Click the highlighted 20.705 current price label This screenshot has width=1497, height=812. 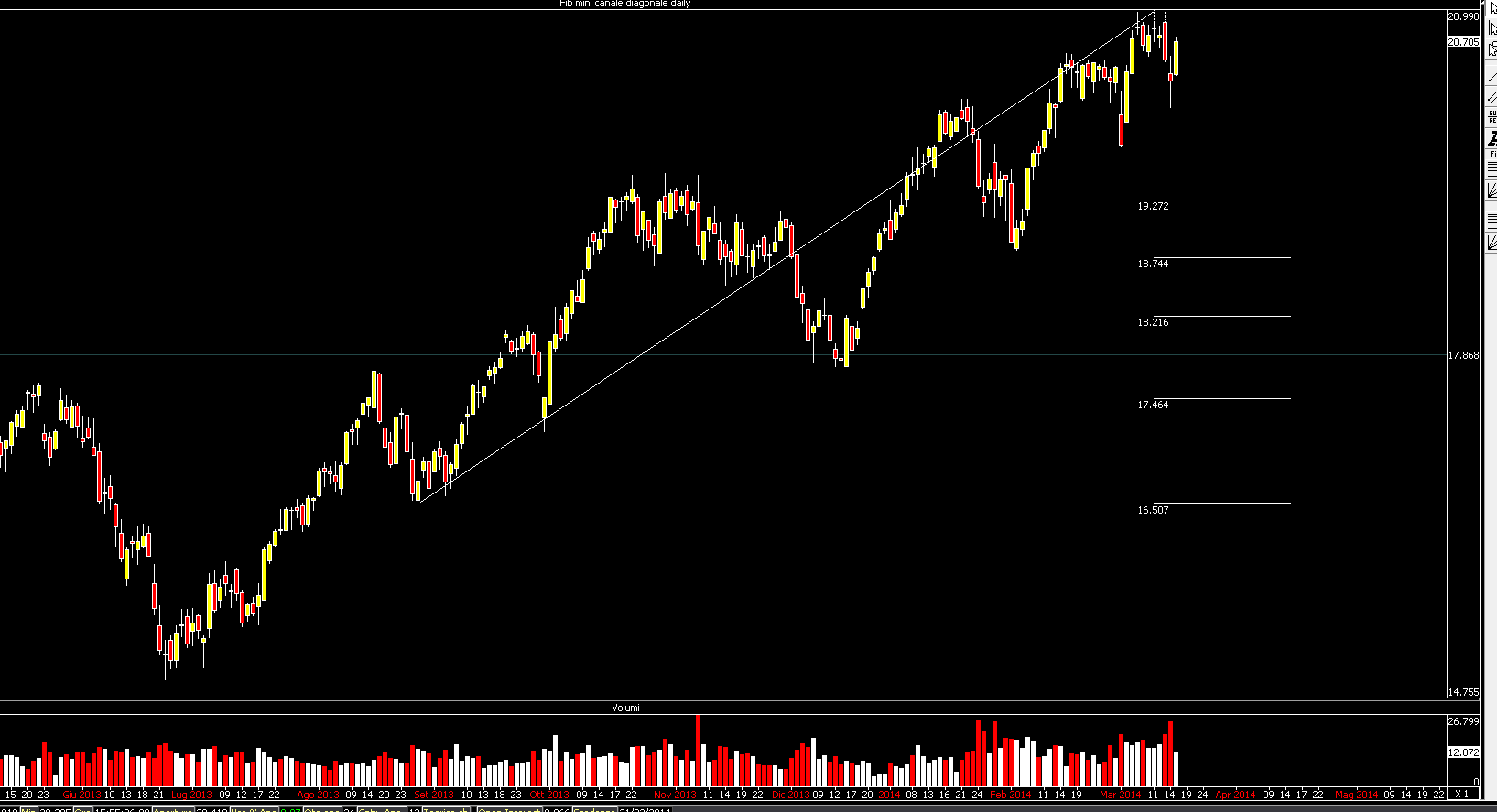[1463, 42]
